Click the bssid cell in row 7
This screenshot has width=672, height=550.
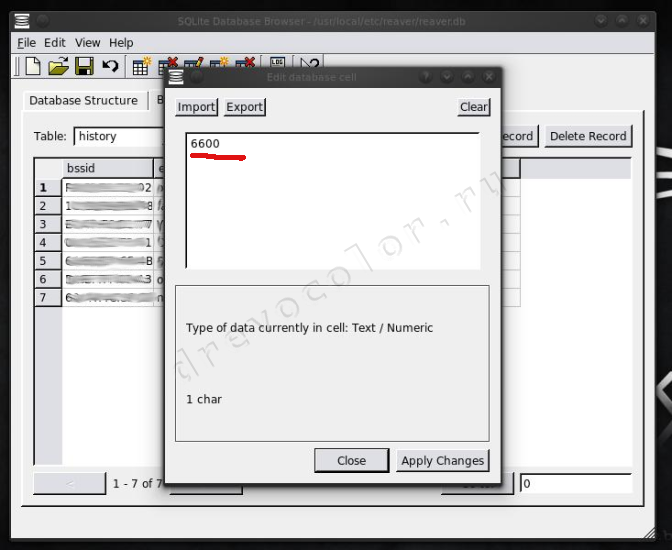[x=108, y=297]
